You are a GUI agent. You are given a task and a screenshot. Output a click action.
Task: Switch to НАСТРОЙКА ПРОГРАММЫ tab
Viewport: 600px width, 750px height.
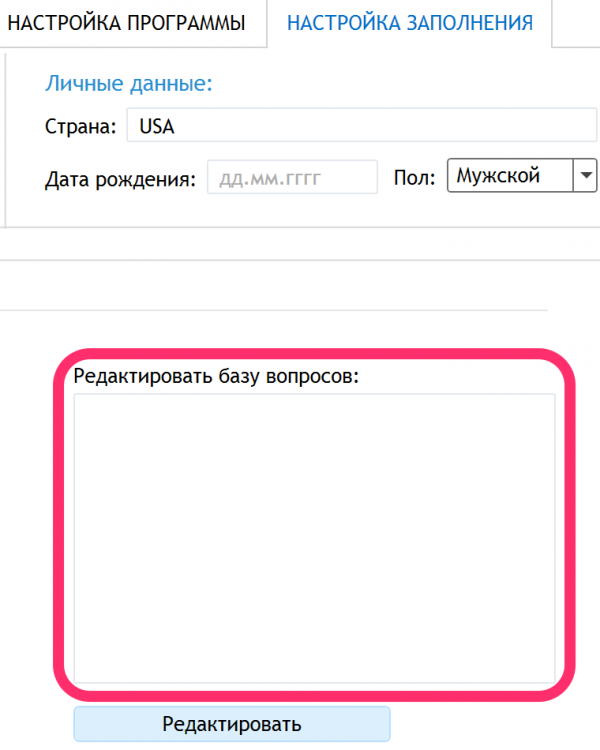[x=127, y=23]
